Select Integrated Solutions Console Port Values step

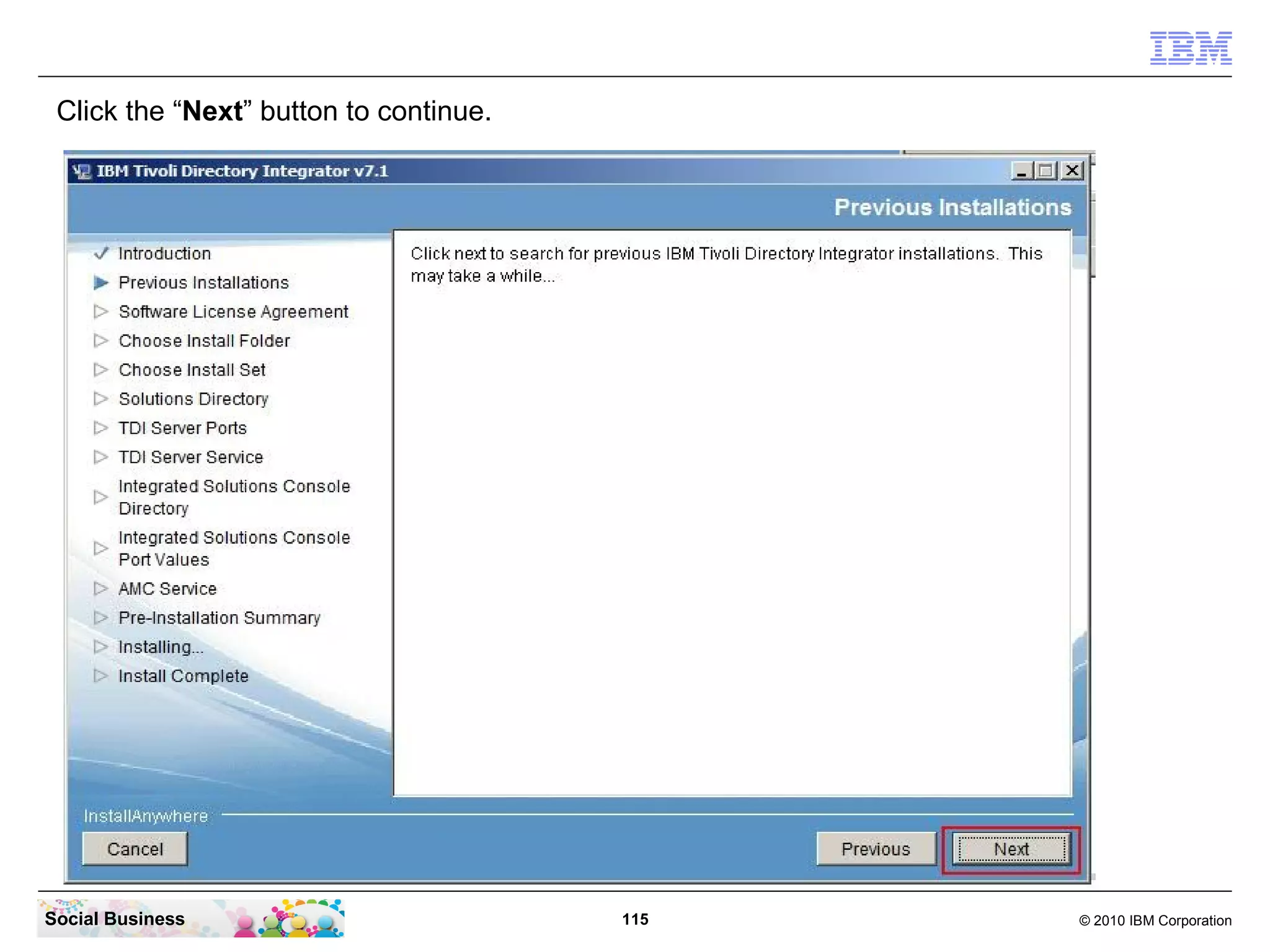(x=234, y=549)
